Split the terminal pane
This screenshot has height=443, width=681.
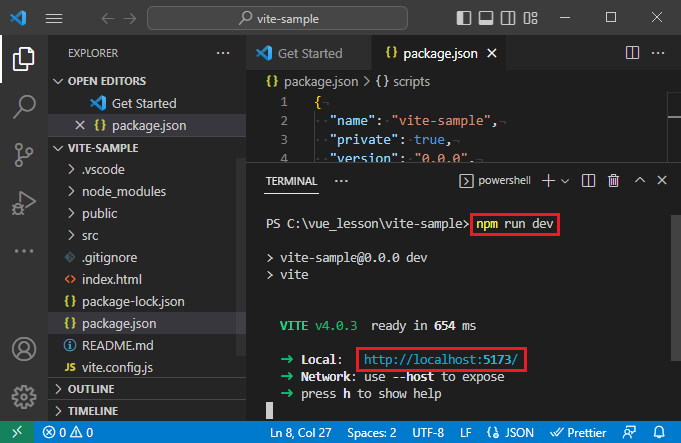tap(588, 181)
